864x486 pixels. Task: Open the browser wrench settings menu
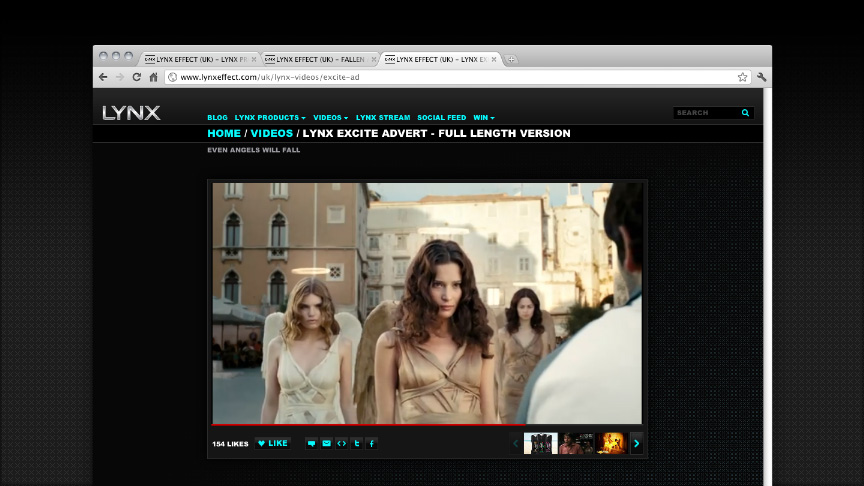point(762,77)
